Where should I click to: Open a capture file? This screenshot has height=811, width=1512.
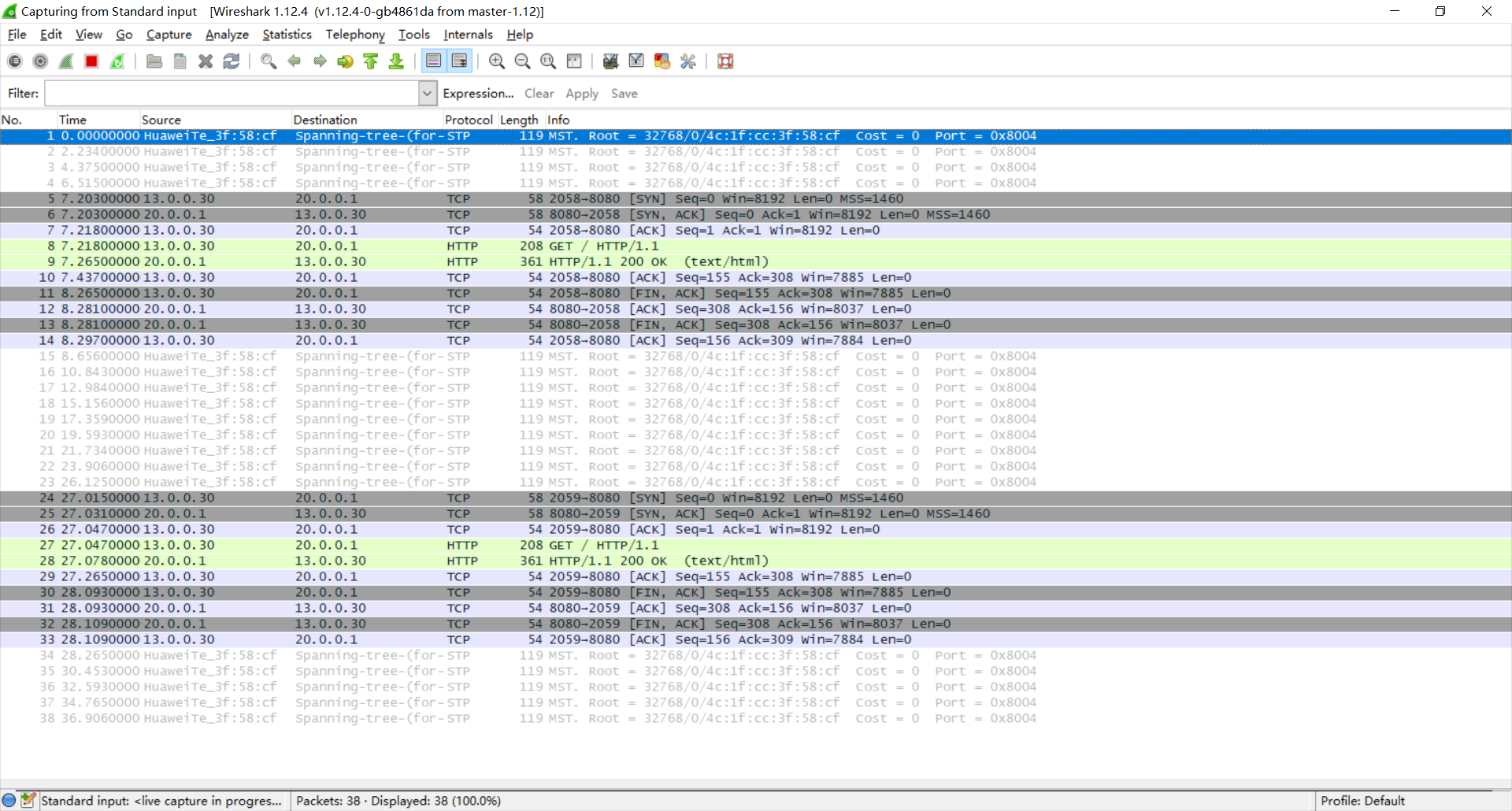(154, 61)
